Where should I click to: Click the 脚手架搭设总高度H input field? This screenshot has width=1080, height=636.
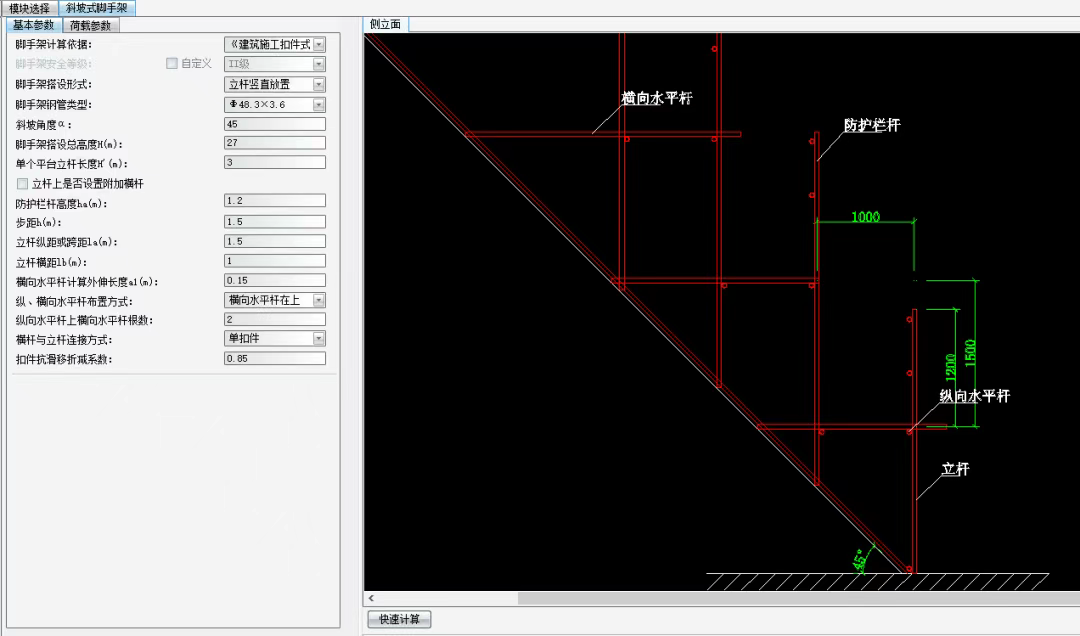[275, 143]
